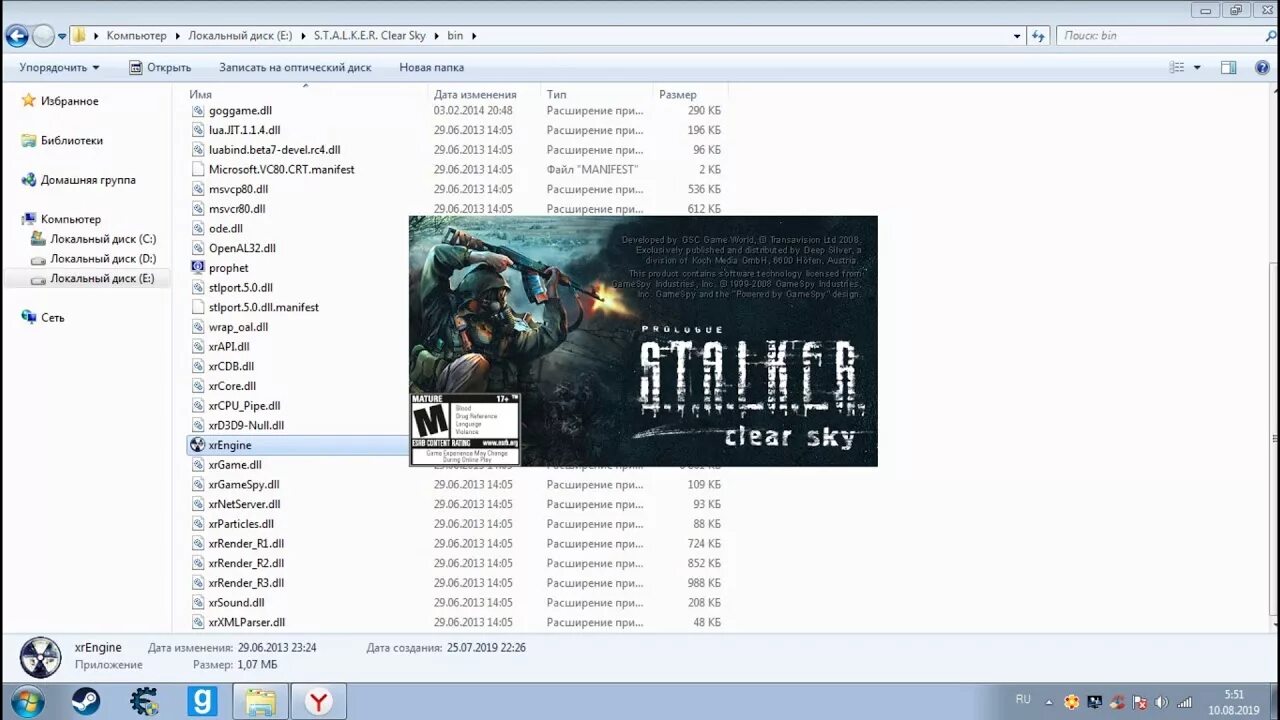The width and height of the screenshot is (1280, 720).
Task: Select the xrCore.dll file icon
Action: (x=197, y=386)
